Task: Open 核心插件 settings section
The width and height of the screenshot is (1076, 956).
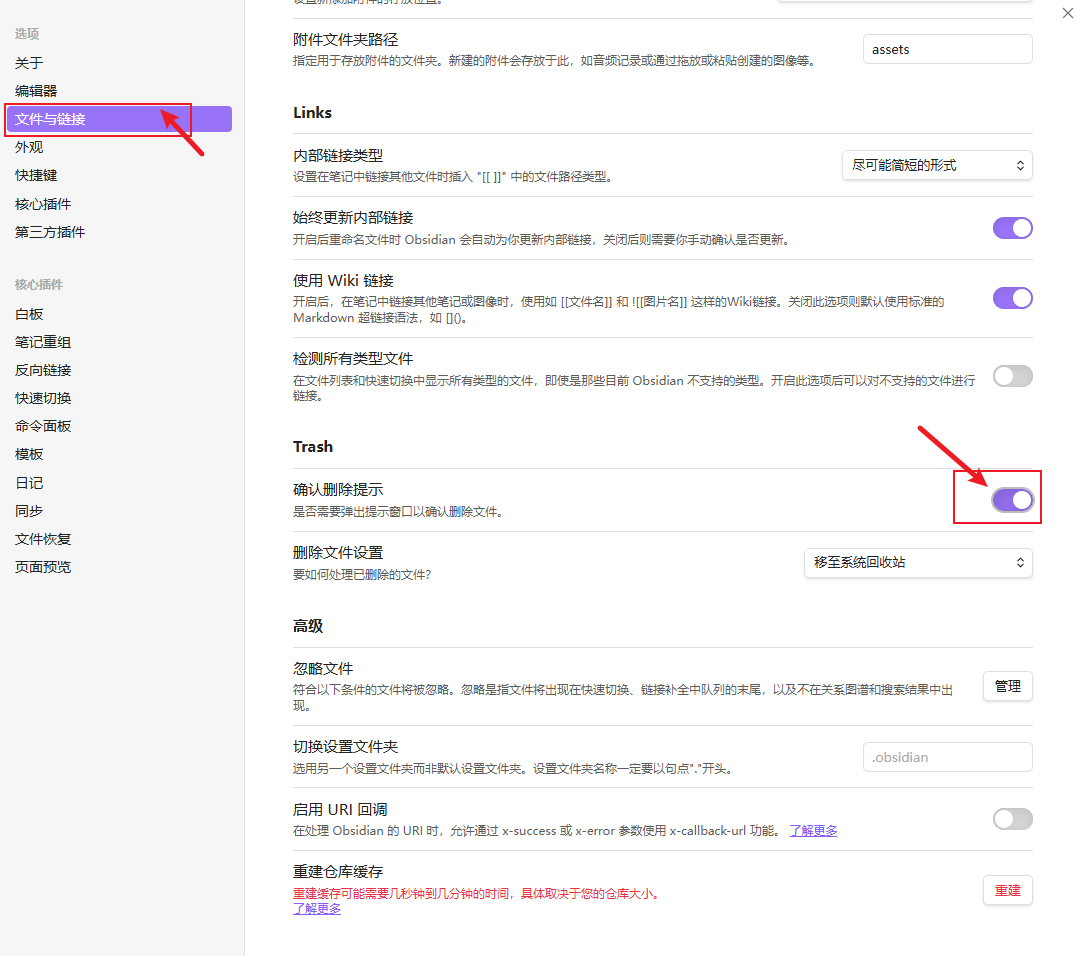Action: point(43,204)
